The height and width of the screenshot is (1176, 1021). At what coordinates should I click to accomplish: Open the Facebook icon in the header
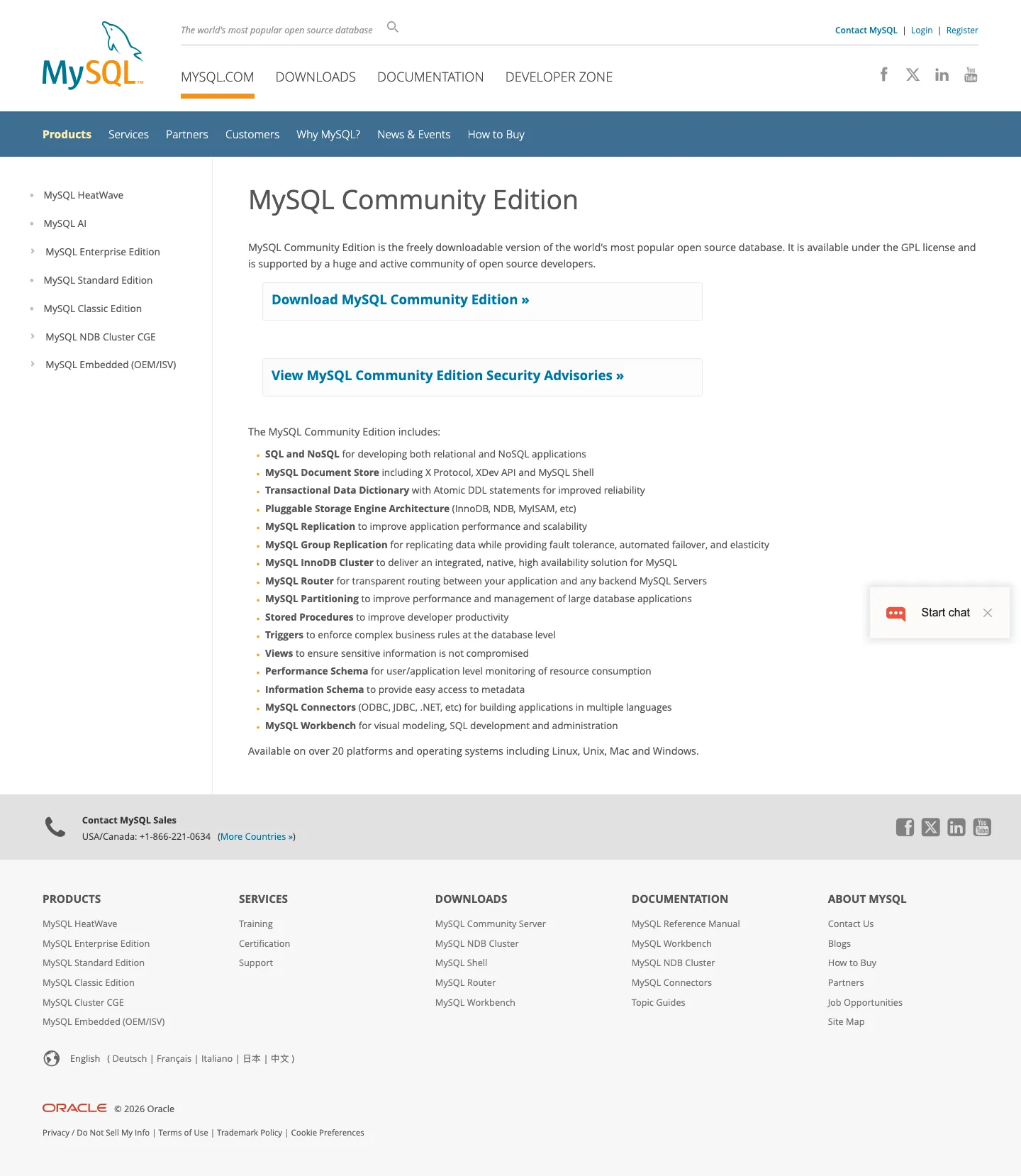pos(884,74)
